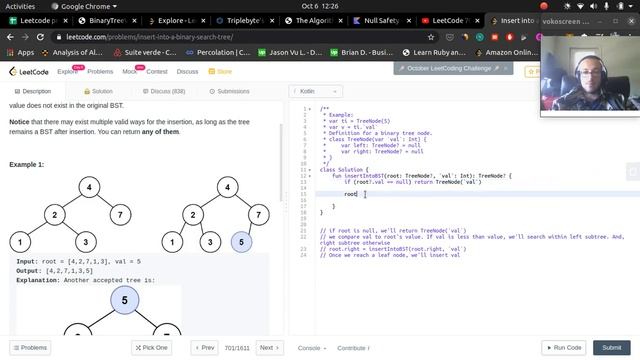Click the description panel scrollbar
Screen dimensions: 640x360
point(281,162)
